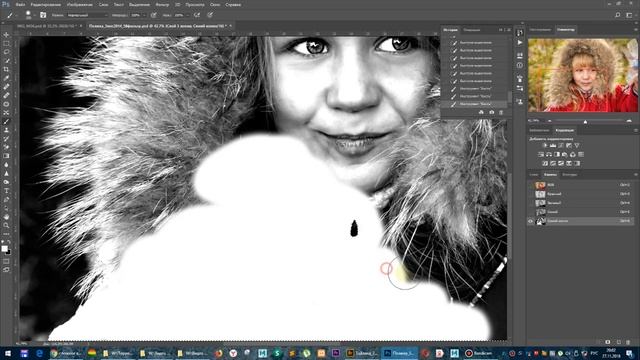Open the Channels panel flyout menu
This screenshot has width=640, height=360.
(636, 175)
